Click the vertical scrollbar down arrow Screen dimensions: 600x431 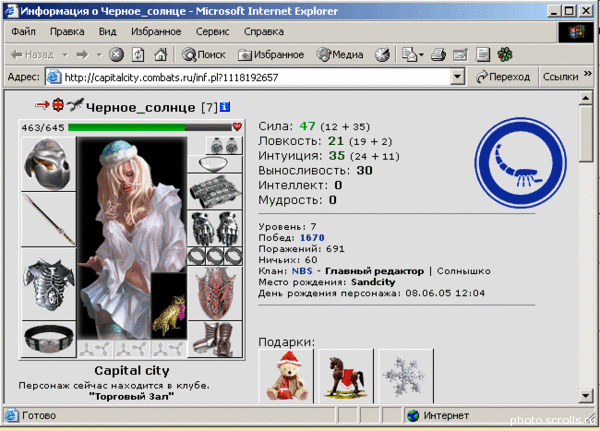pyautogui.click(x=585, y=395)
